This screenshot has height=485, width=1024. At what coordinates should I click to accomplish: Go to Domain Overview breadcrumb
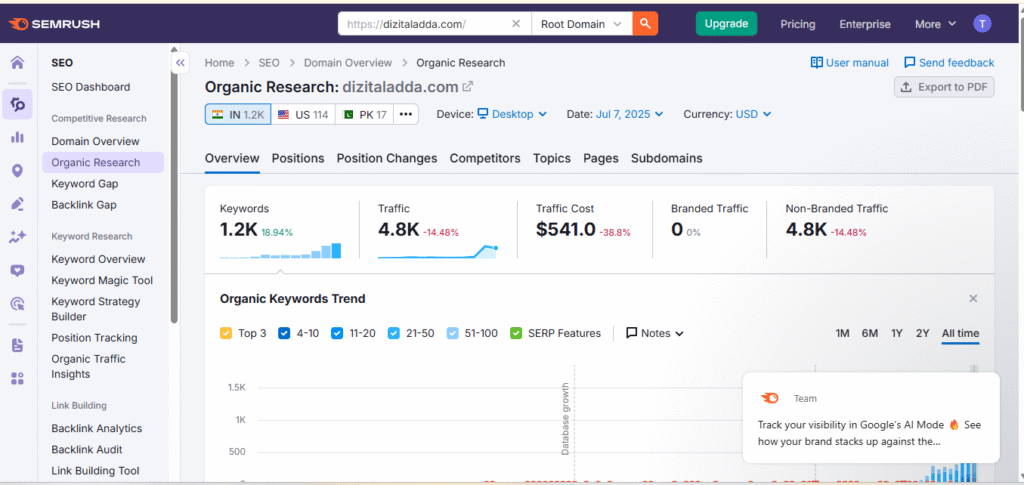click(x=348, y=63)
